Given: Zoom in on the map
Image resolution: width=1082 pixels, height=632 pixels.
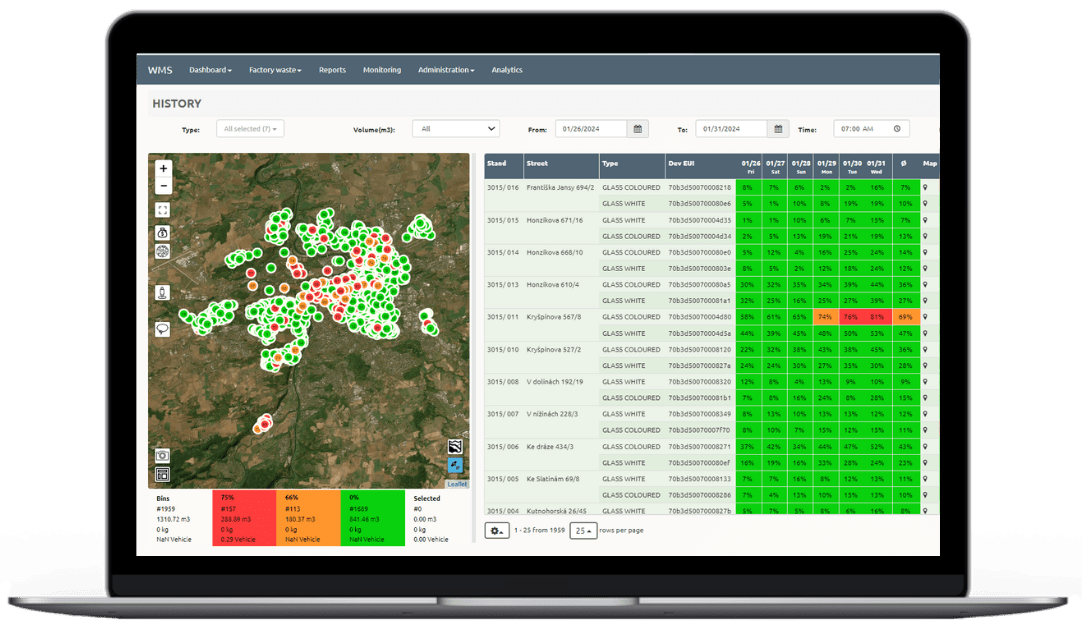Looking at the screenshot, I should point(164,168).
